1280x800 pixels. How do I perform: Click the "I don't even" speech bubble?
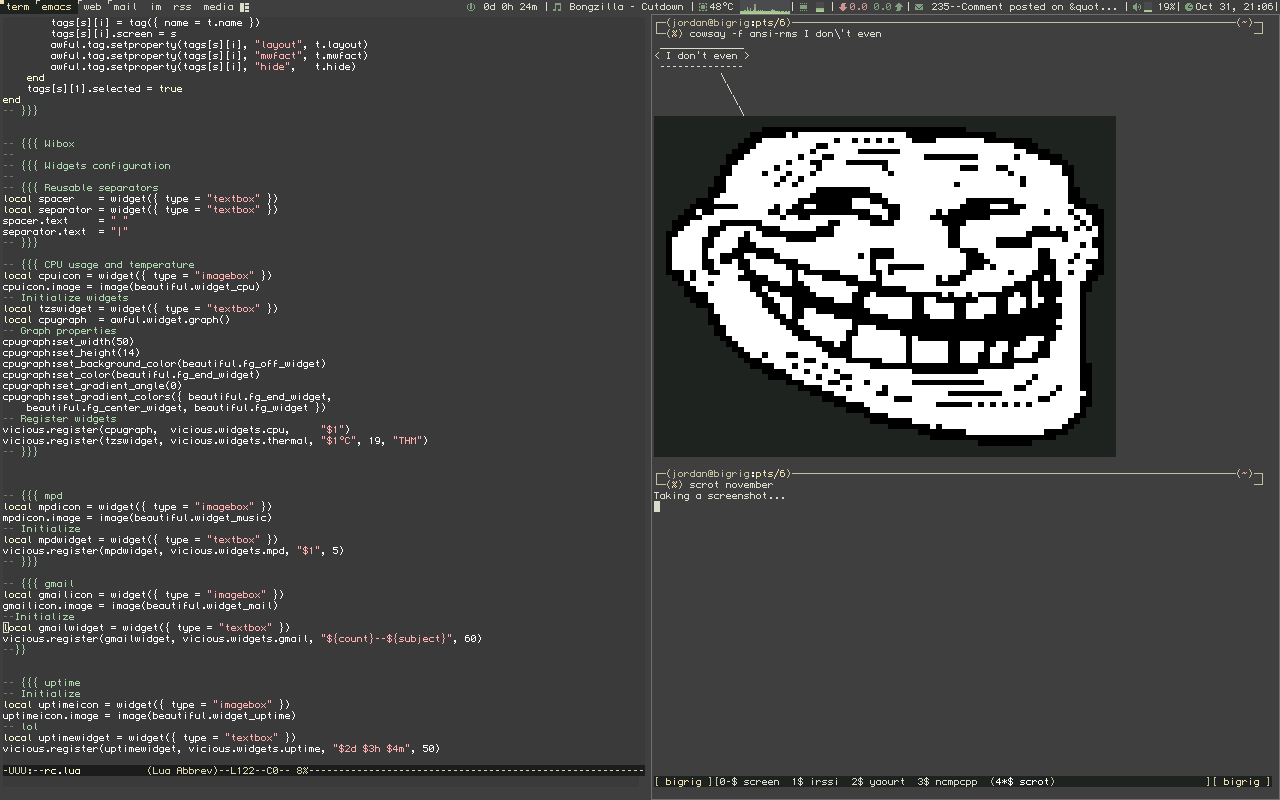pos(701,56)
